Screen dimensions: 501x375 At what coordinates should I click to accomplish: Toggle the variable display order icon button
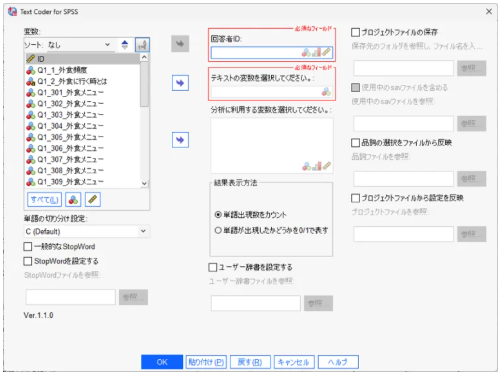(142, 45)
